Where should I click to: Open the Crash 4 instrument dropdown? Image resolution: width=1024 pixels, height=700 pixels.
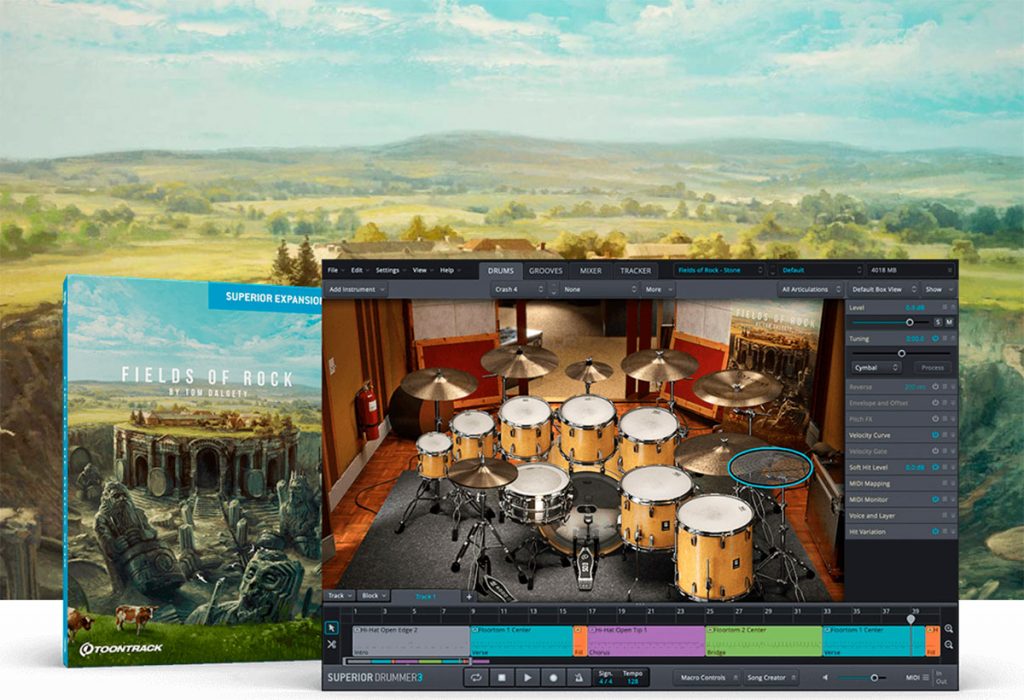click(519, 289)
